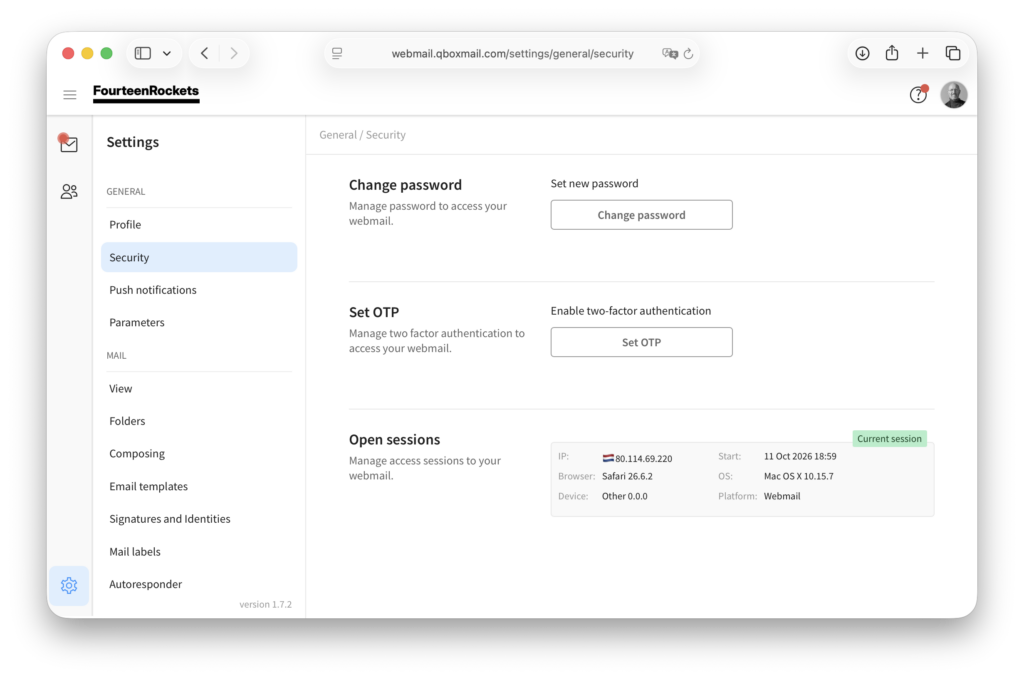Open Email templates settings
The image size is (1024, 680).
click(199, 487)
